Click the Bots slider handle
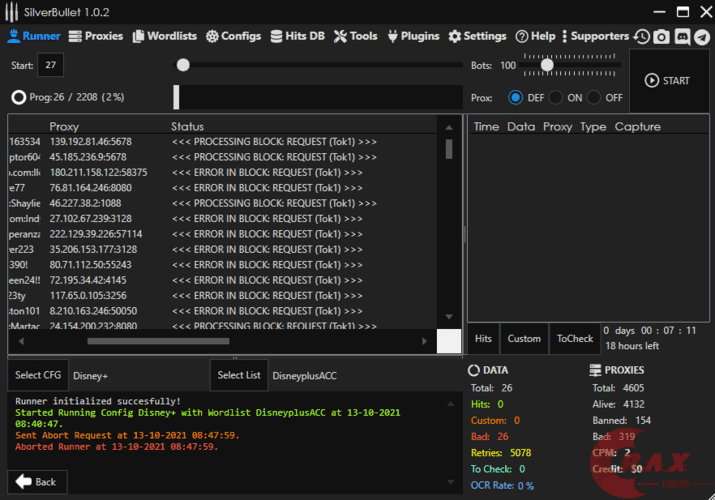 click(547, 65)
